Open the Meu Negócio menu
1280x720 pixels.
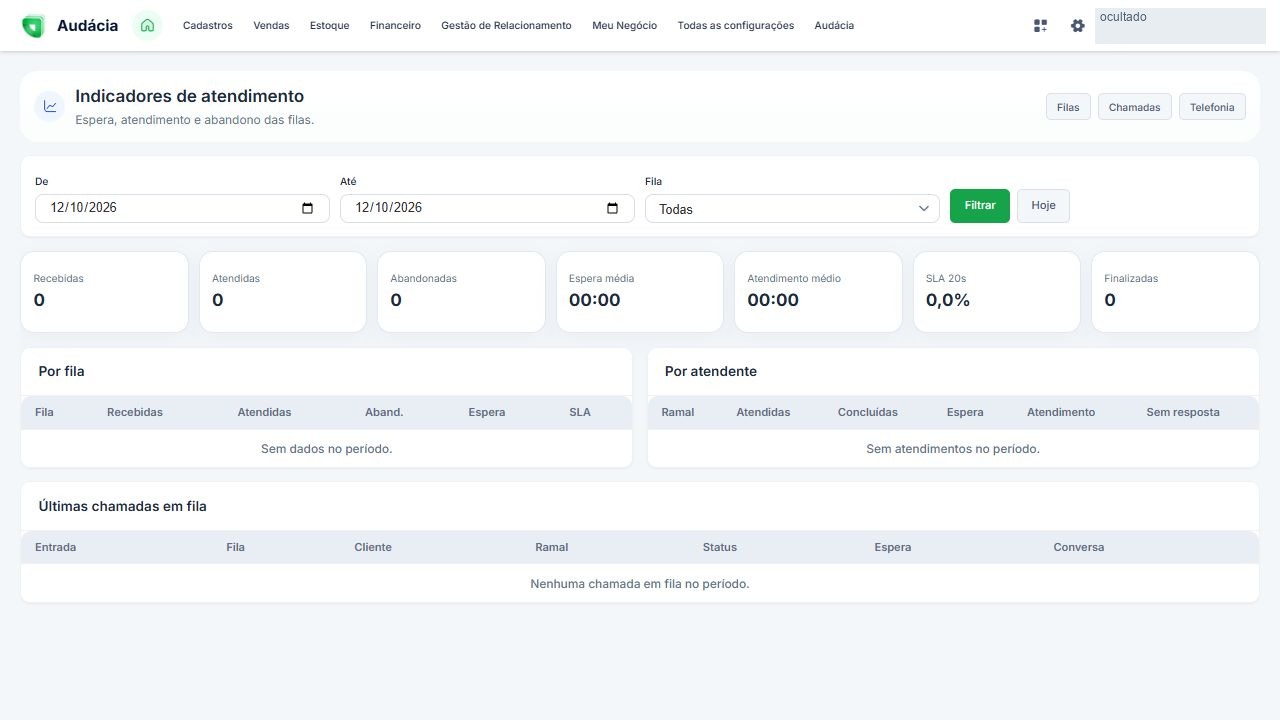pos(624,26)
